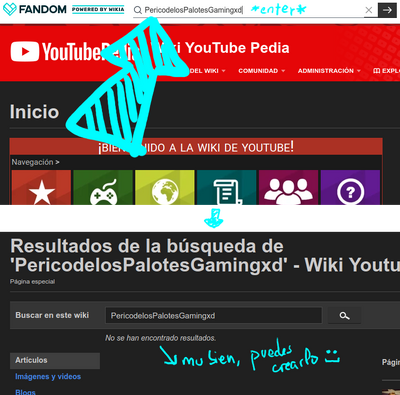Viewport: 400px width, 395px height.
Task: Open the EXPLORAR menu with book icon
Action: 386,71
